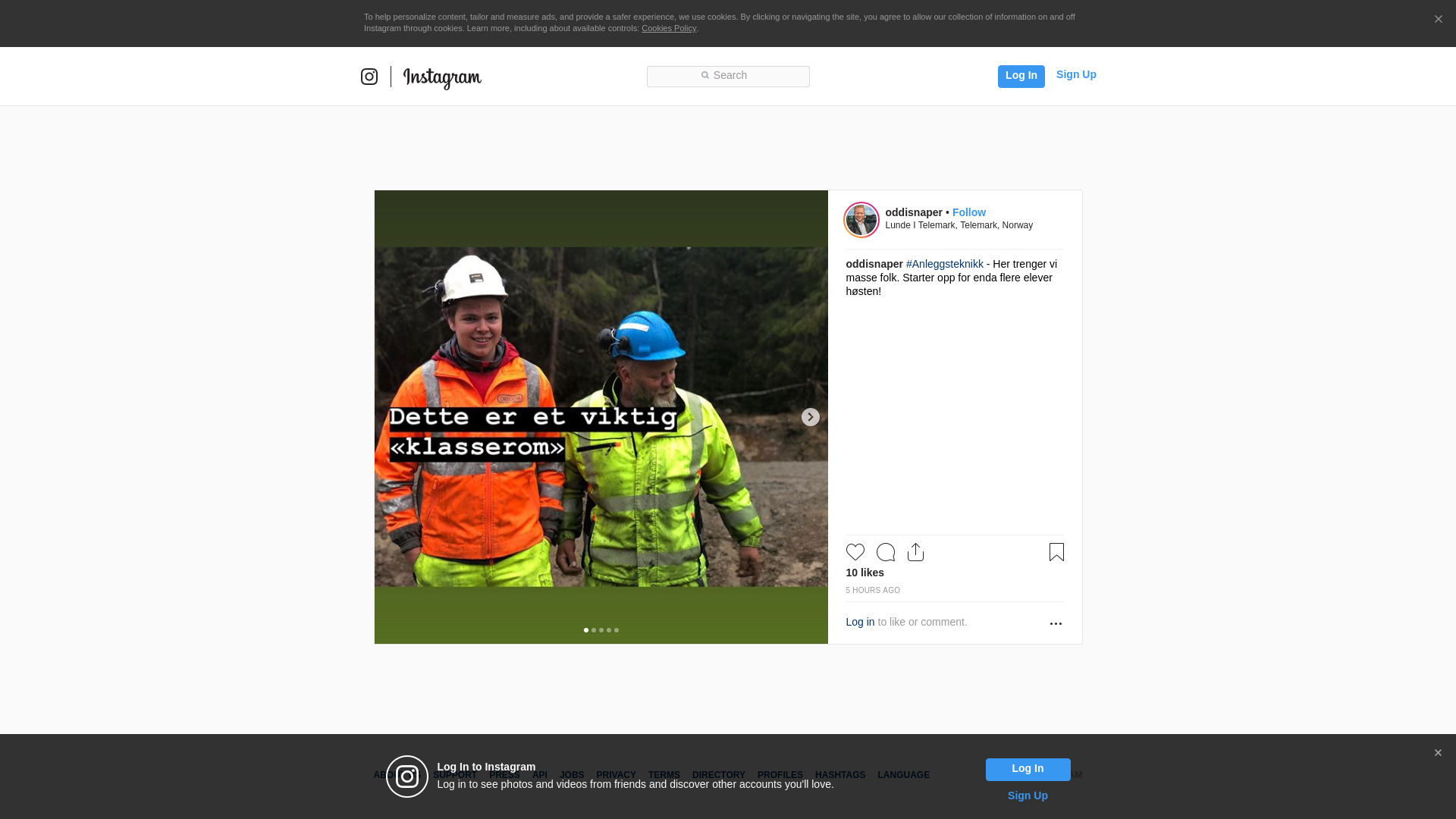Open more options ellipsis in post

tap(1056, 623)
